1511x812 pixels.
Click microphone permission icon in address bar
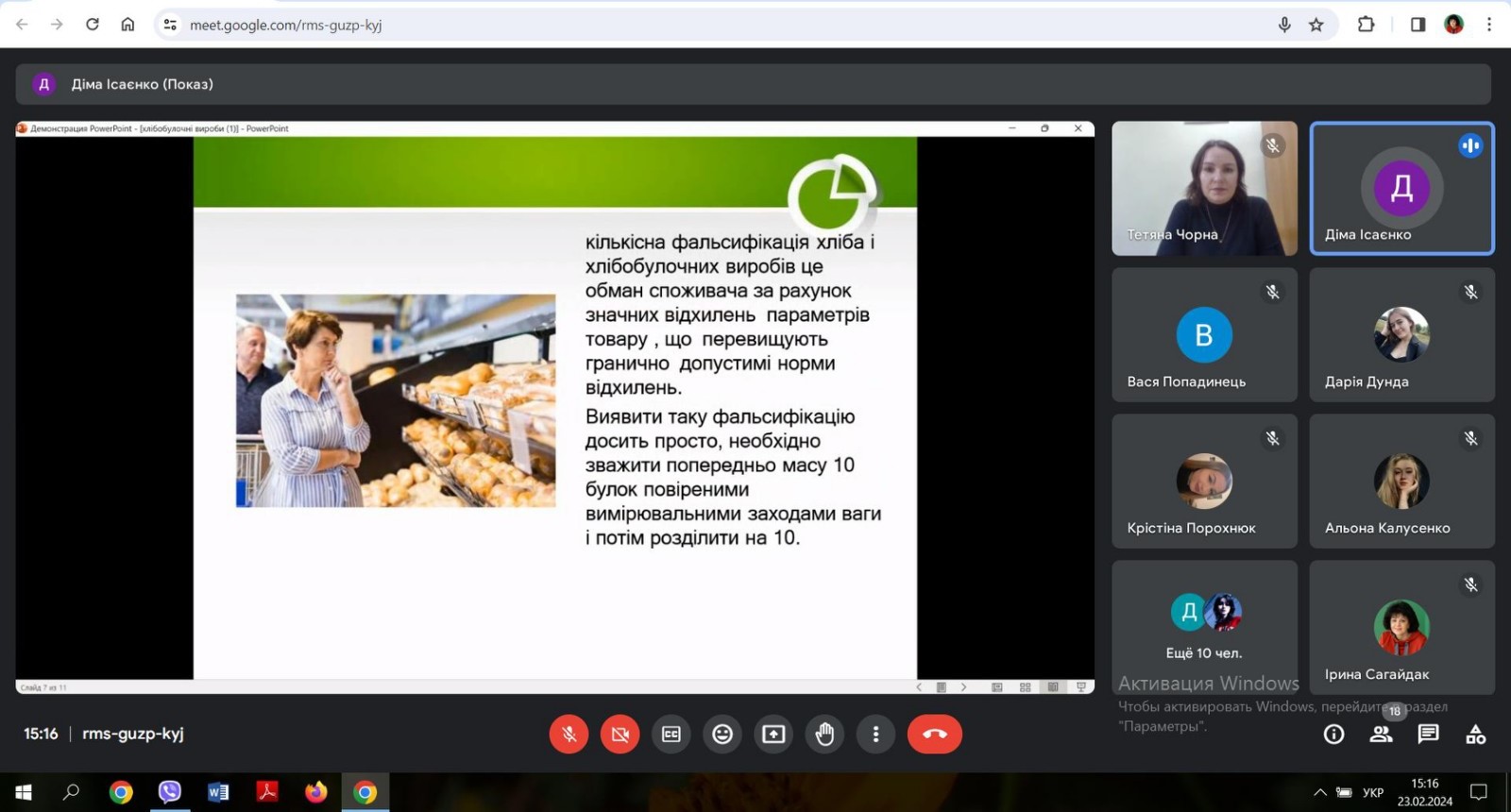tap(1284, 25)
